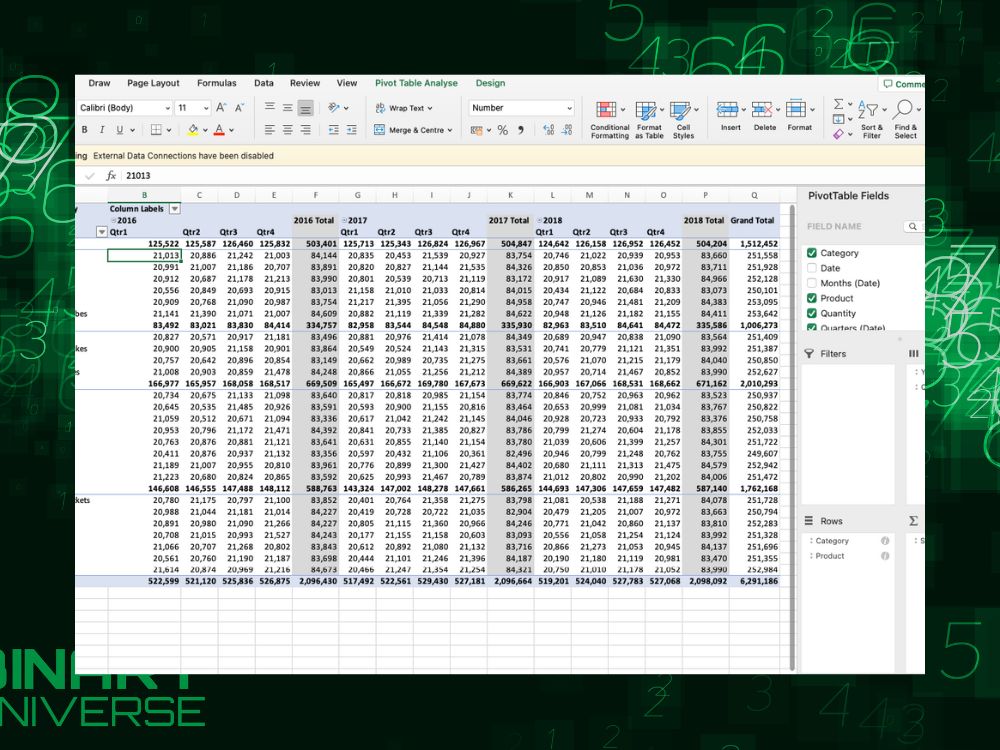Screen dimensions: 1000x750
Task: Switch to the Review tab
Action: [x=305, y=83]
